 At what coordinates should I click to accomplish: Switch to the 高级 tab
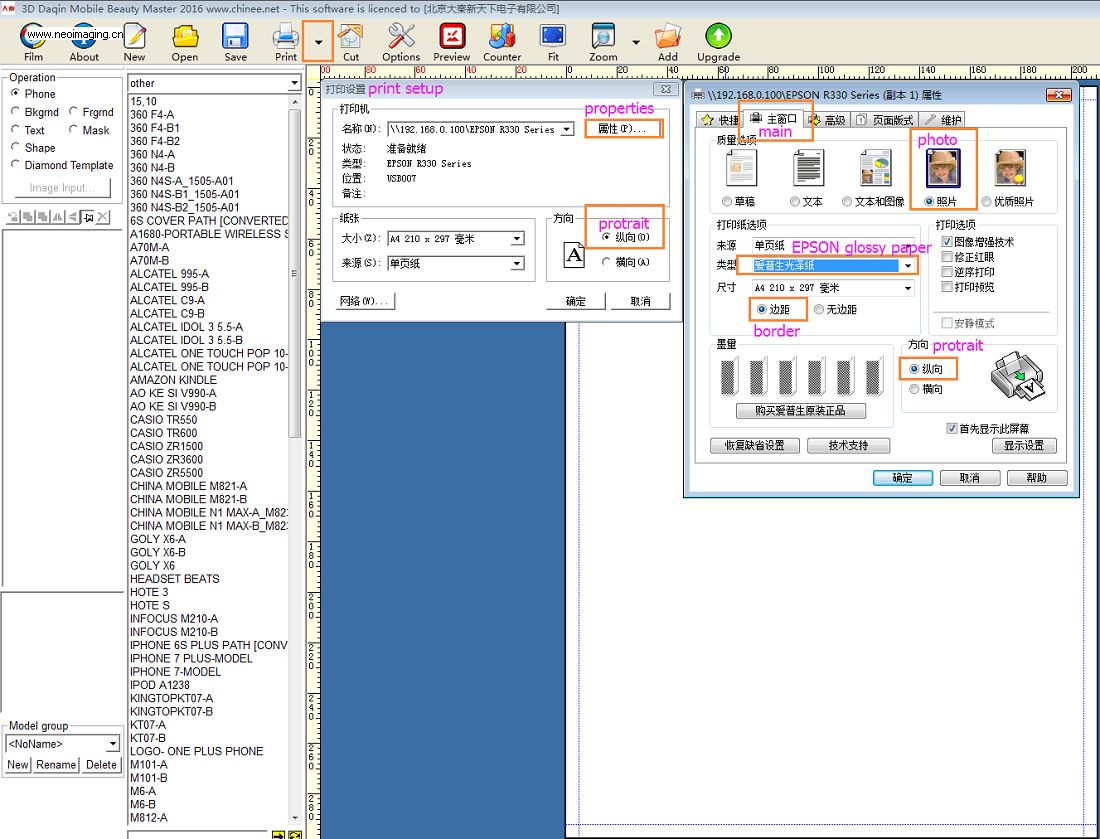coord(828,120)
